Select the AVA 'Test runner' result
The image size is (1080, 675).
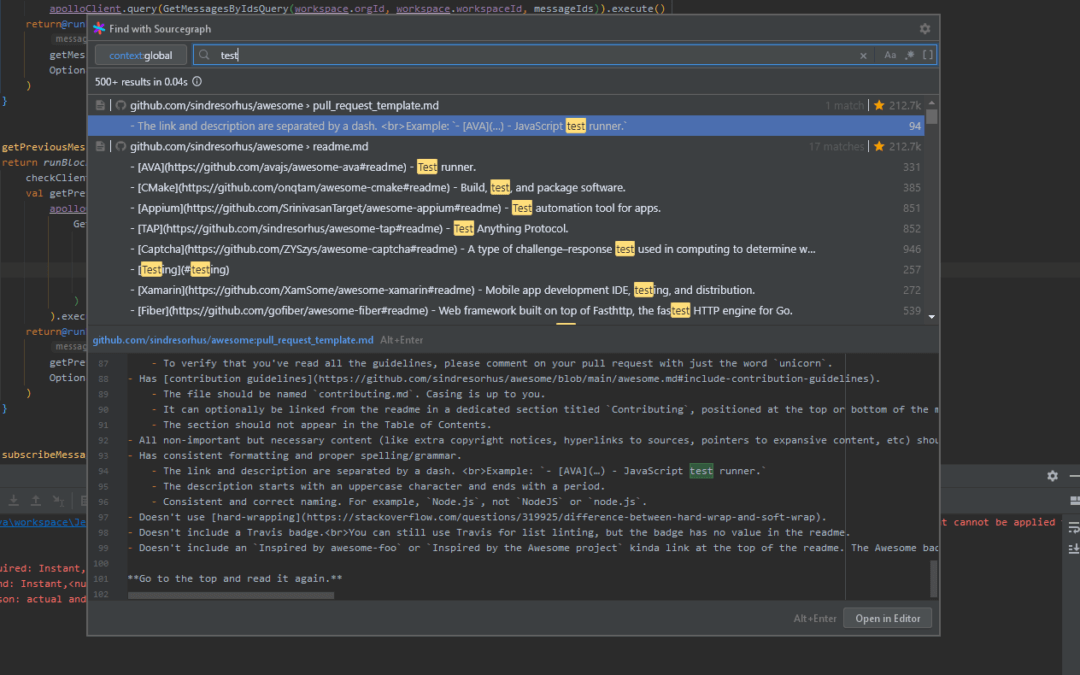(x=506, y=167)
